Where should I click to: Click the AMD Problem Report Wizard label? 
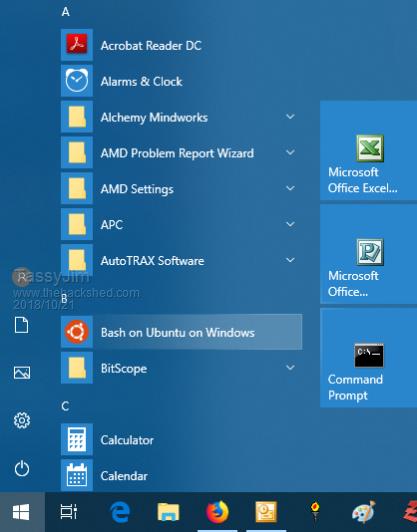pyautogui.click(x=177, y=153)
